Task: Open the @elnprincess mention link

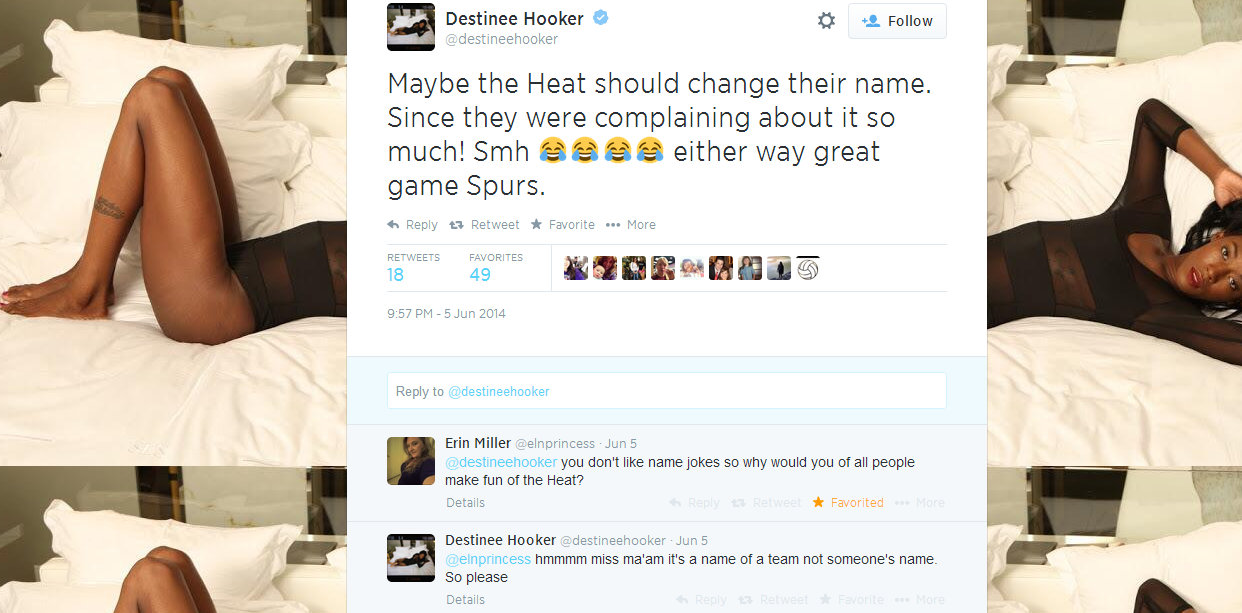Action: (x=488, y=560)
